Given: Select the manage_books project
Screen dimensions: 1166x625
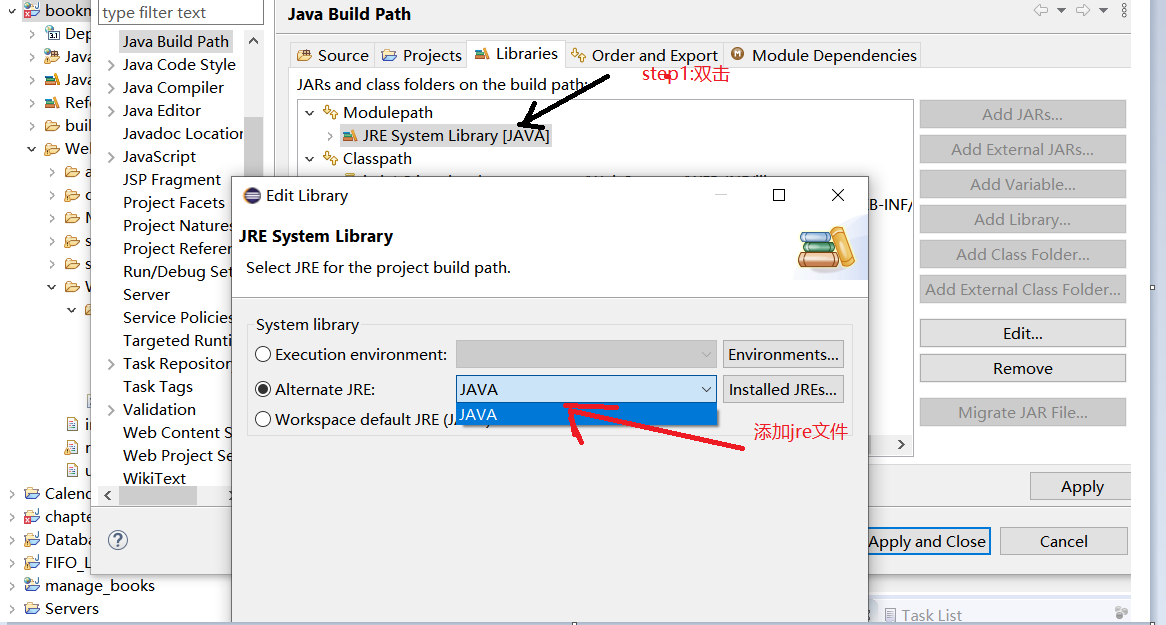Looking at the screenshot, I should [x=100, y=586].
